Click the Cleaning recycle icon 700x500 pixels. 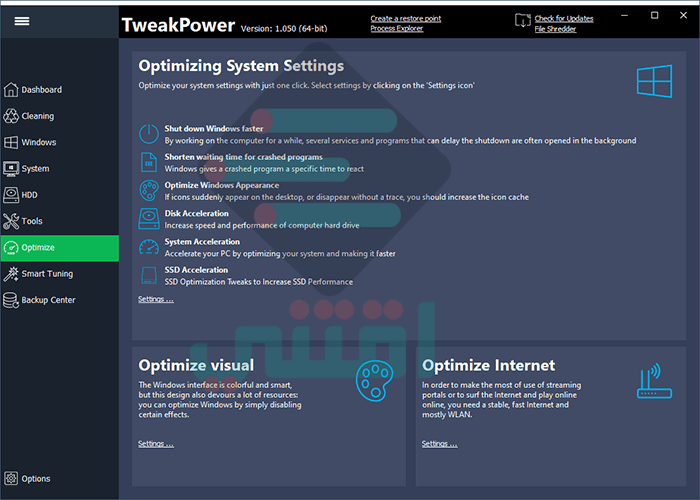tap(11, 116)
